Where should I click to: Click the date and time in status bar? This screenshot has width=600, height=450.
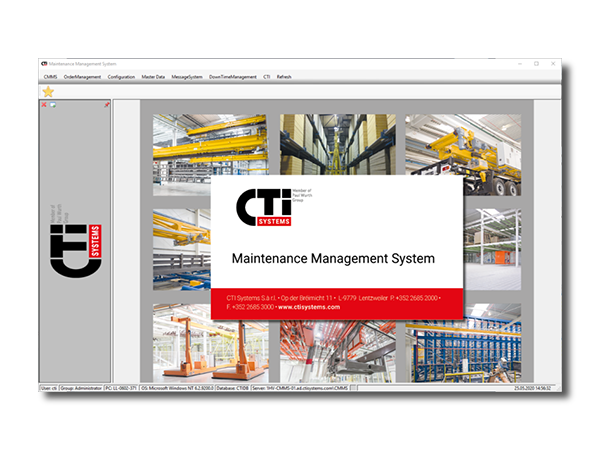tap(532, 388)
